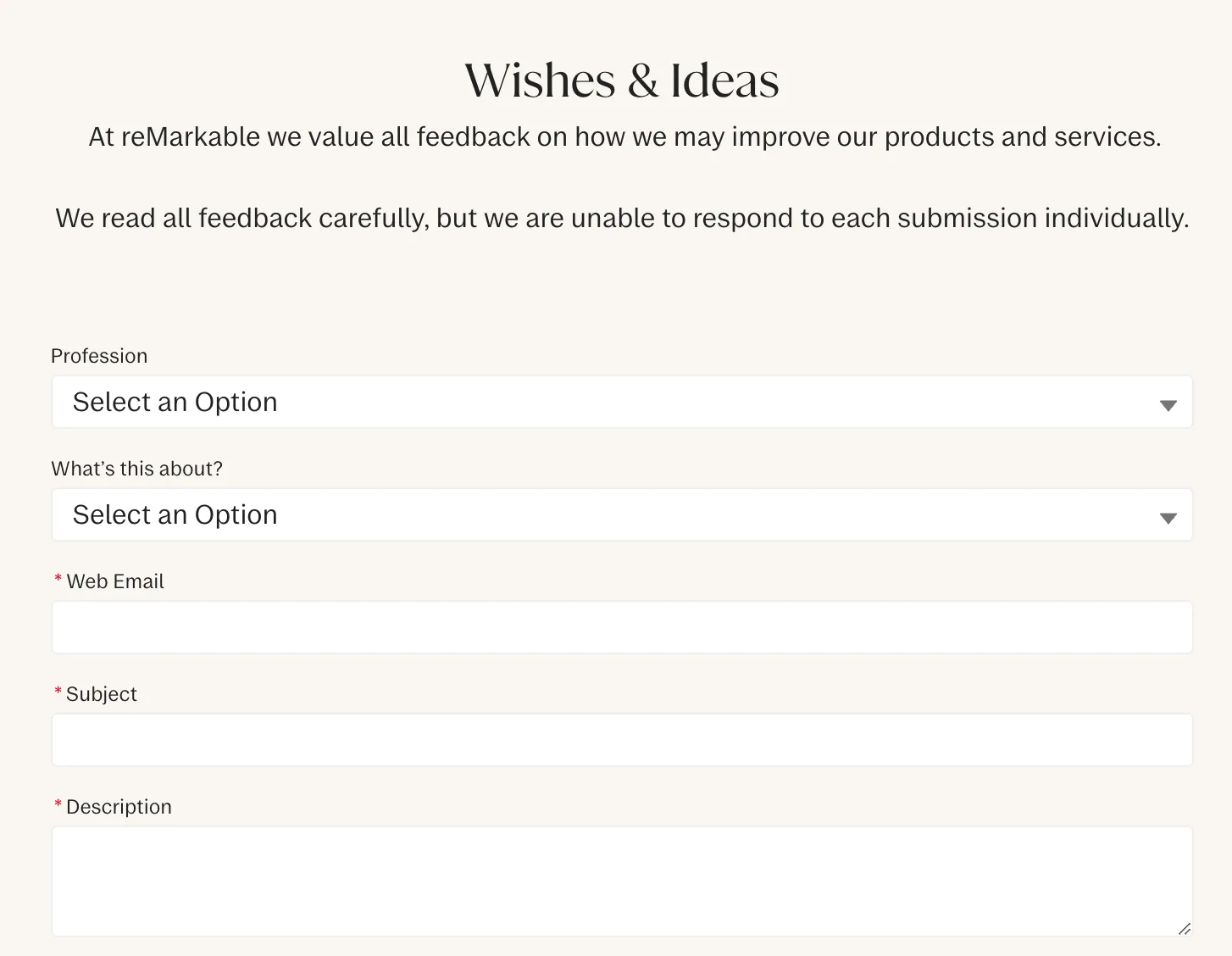The width and height of the screenshot is (1232, 956).
Task: Open the Profession dropdown
Action: click(x=621, y=402)
